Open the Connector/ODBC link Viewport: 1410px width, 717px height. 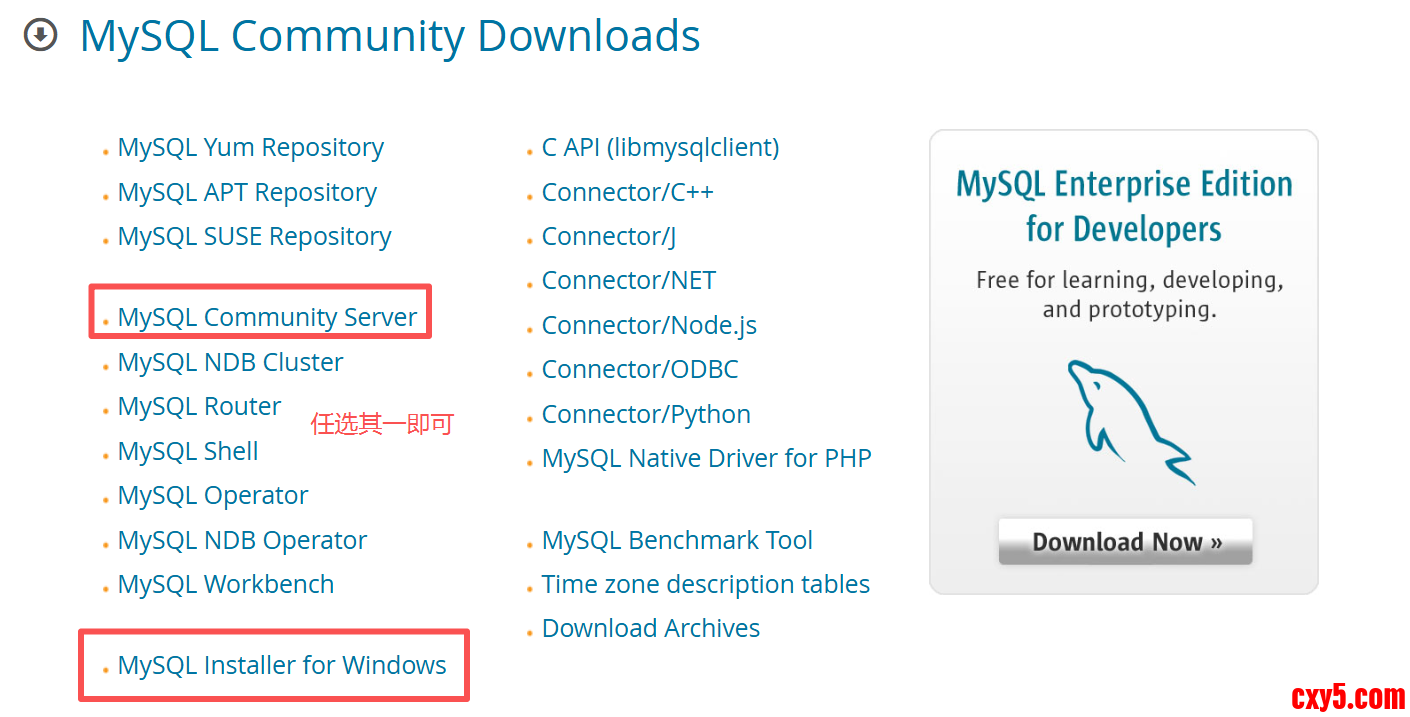pyautogui.click(x=640, y=370)
